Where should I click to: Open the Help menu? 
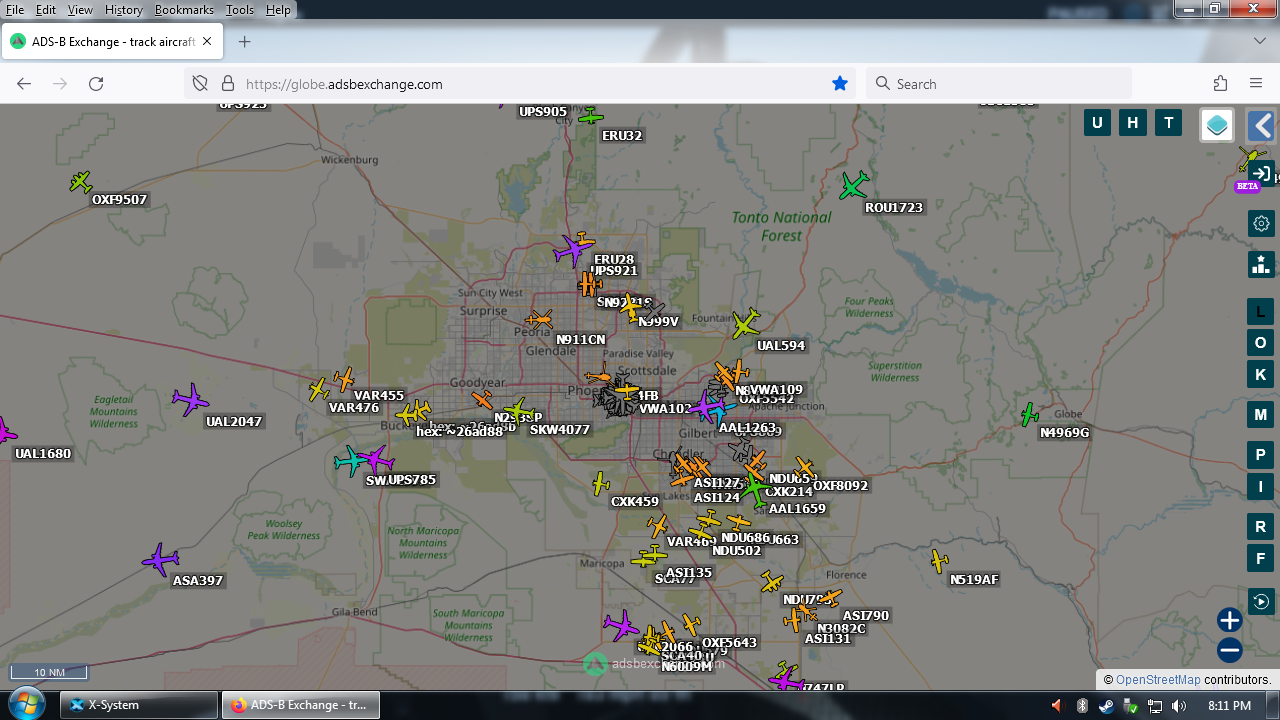[x=278, y=10]
